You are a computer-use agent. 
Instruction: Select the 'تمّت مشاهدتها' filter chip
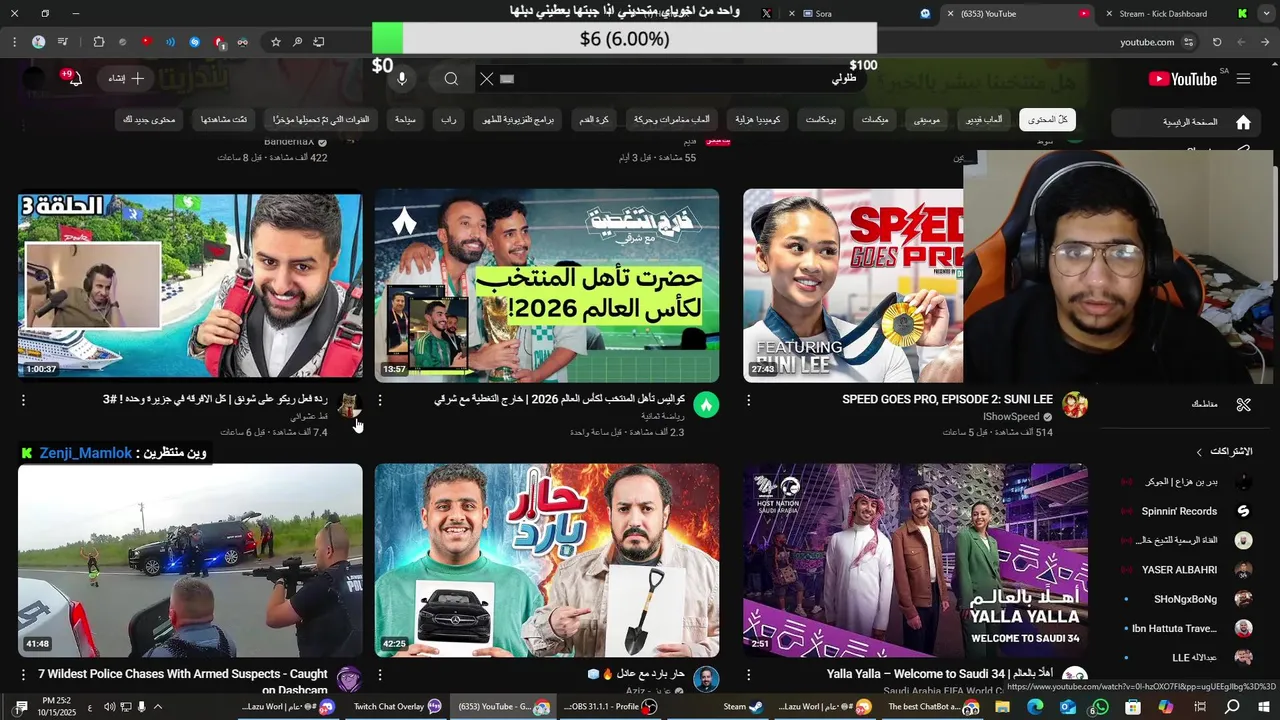(224, 119)
